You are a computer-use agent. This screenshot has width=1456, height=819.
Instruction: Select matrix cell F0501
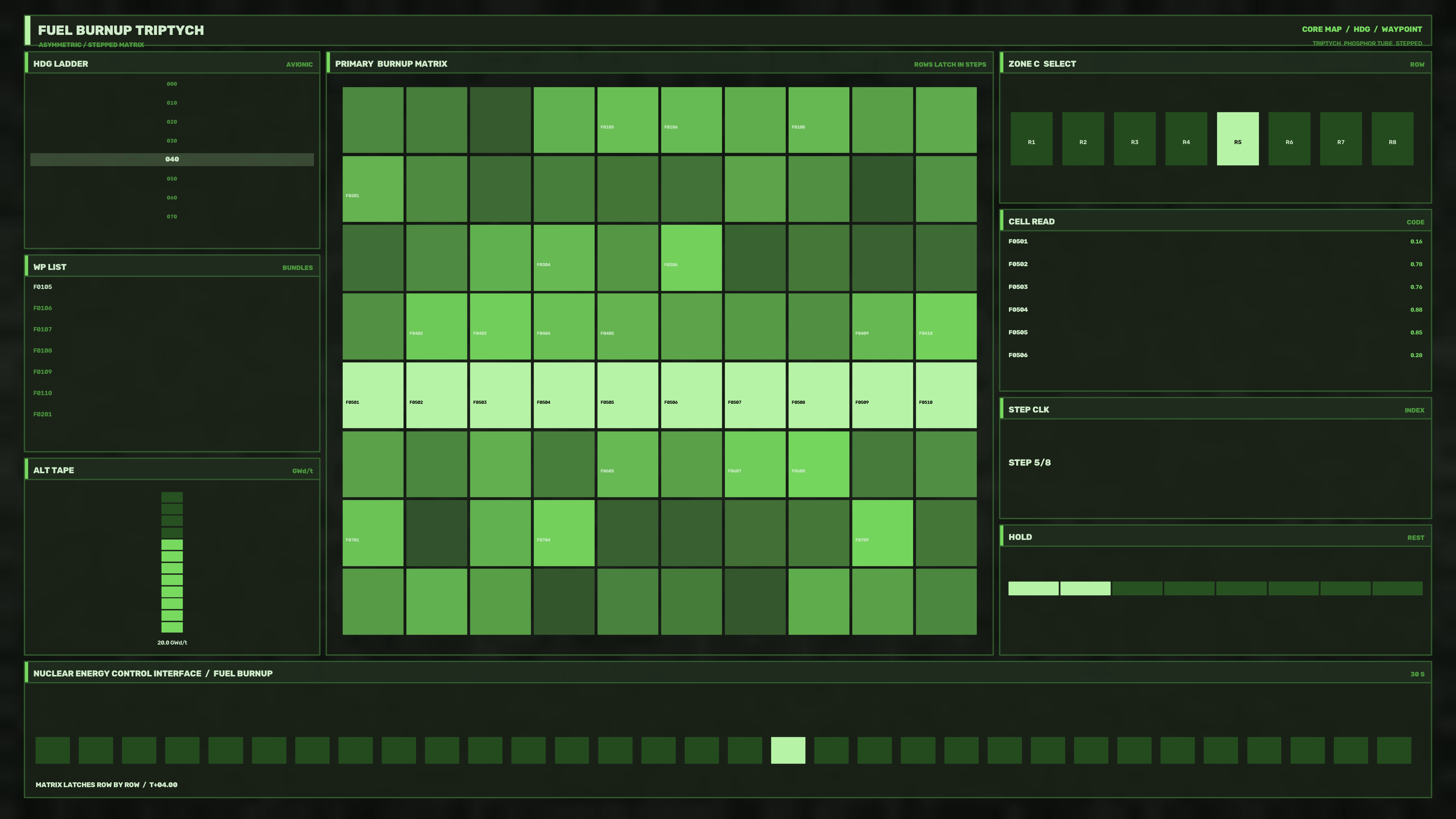[x=372, y=395]
